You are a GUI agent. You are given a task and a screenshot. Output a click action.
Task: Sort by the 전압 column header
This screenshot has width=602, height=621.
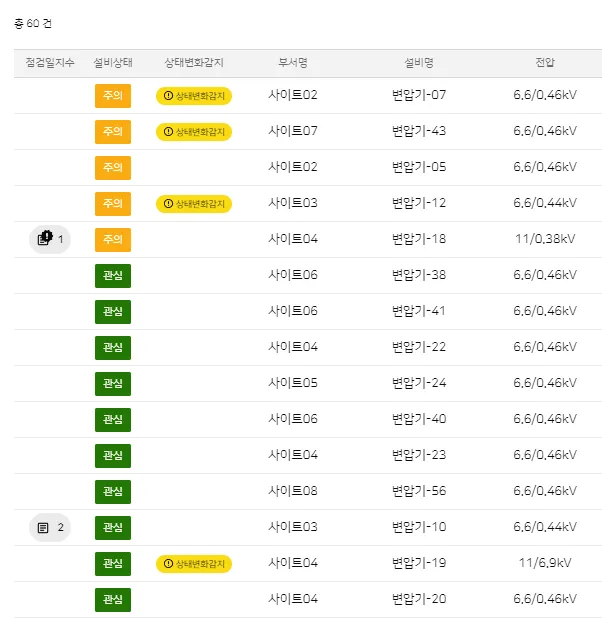click(x=545, y=63)
